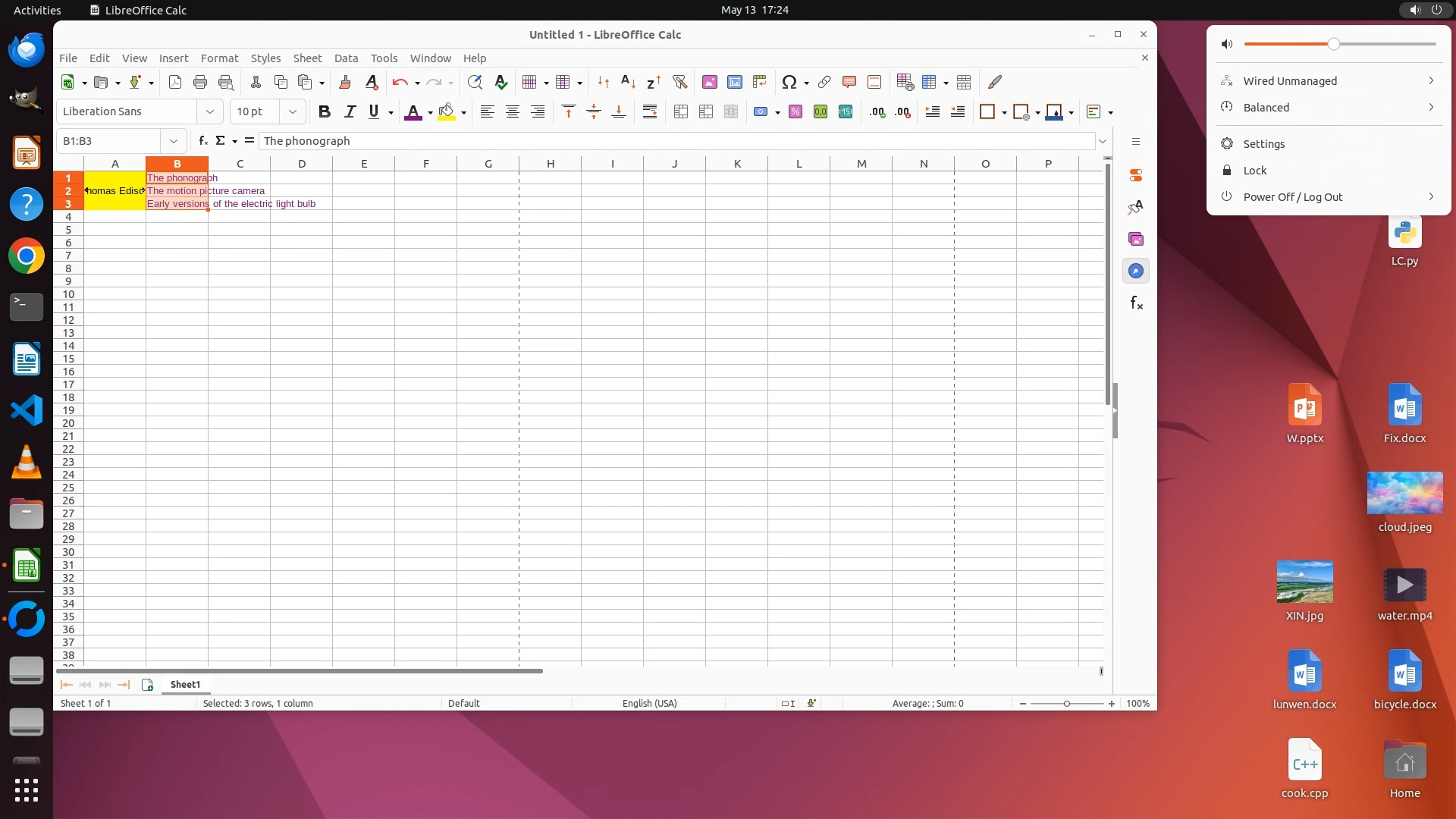This screenshot has height=819, width=1456.
Task: Click Settings in the system menu
Action: pos(1263,143)
